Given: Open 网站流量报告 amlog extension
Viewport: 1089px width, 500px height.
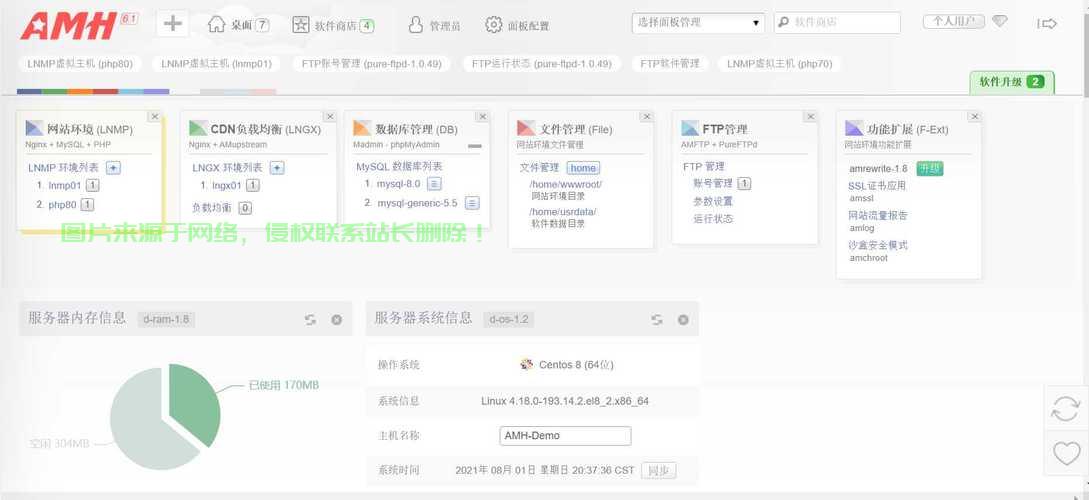Looking at the screenshot, I should (x=878, y=215).
